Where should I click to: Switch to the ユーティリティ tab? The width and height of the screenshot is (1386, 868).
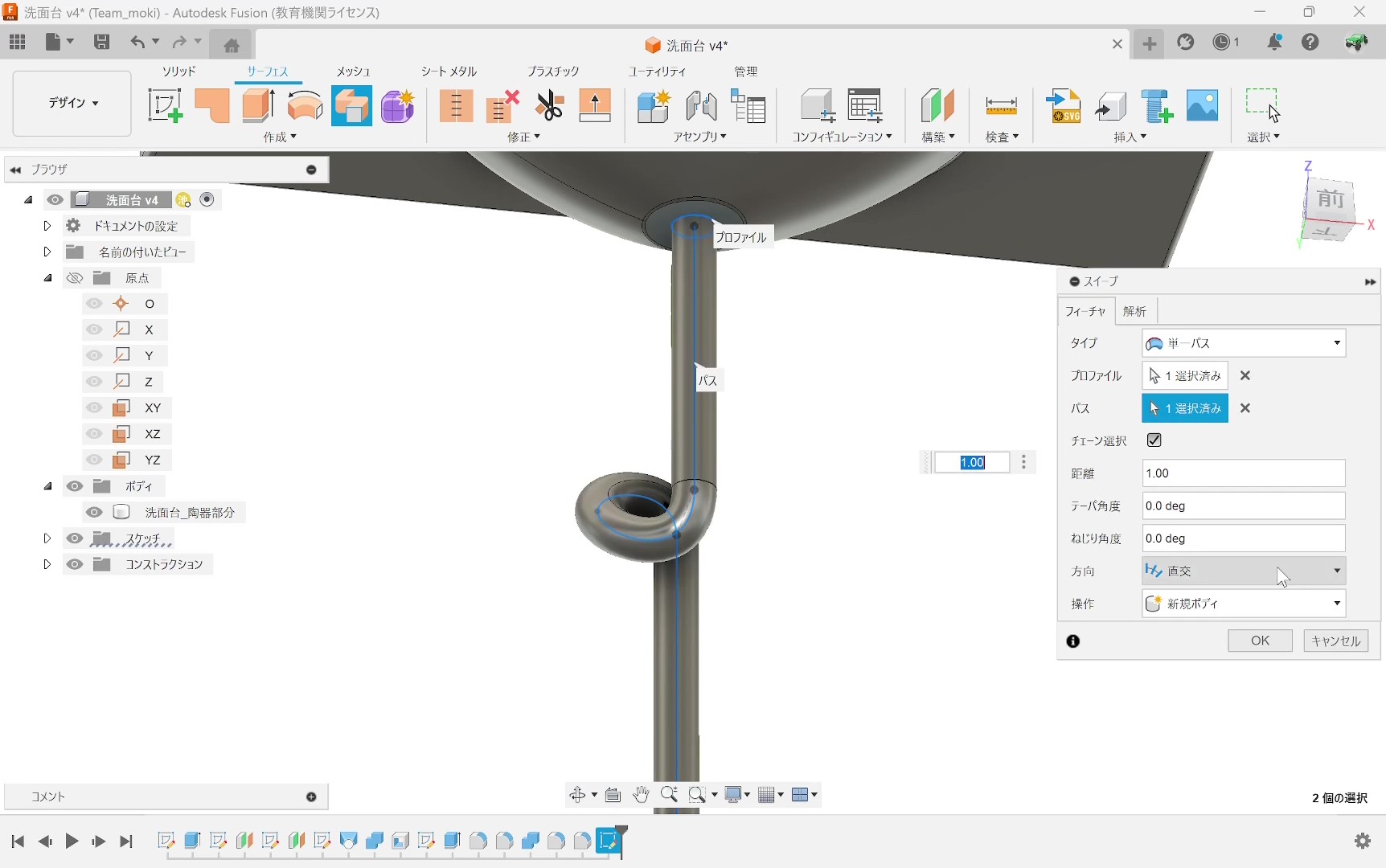tap(657, 72)
